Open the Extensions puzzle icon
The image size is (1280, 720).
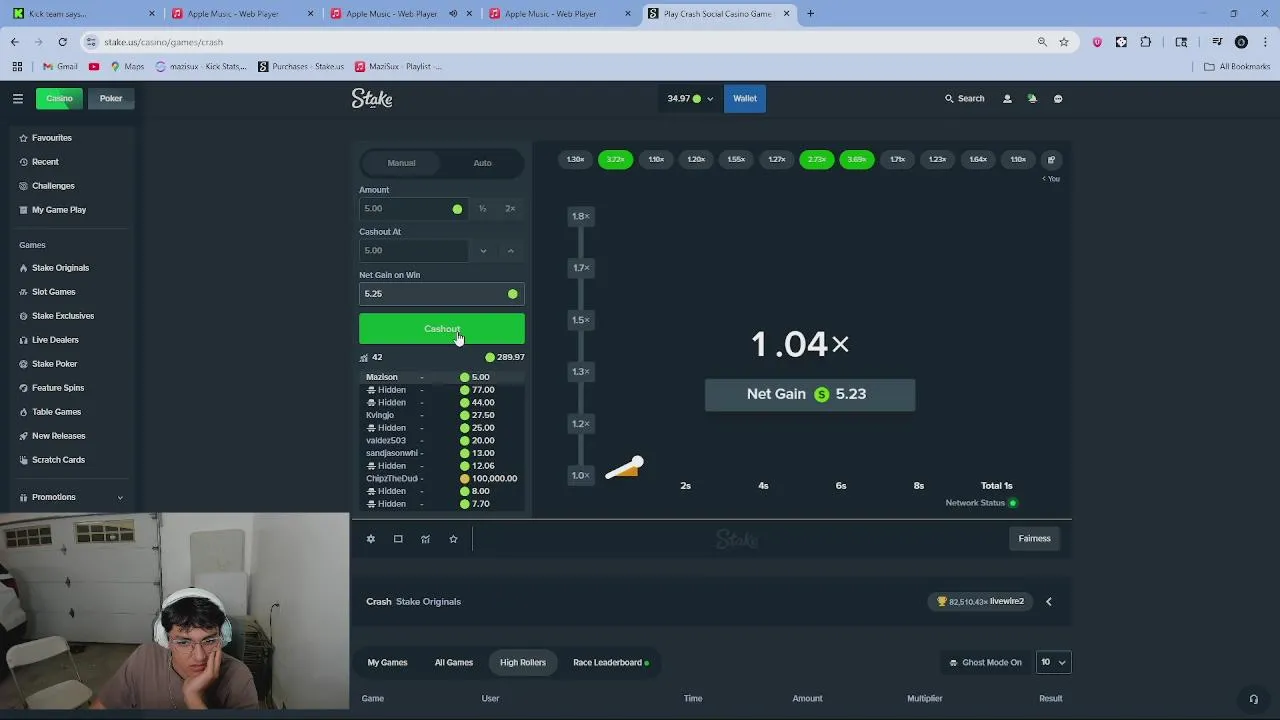[x=1146, y=42]
